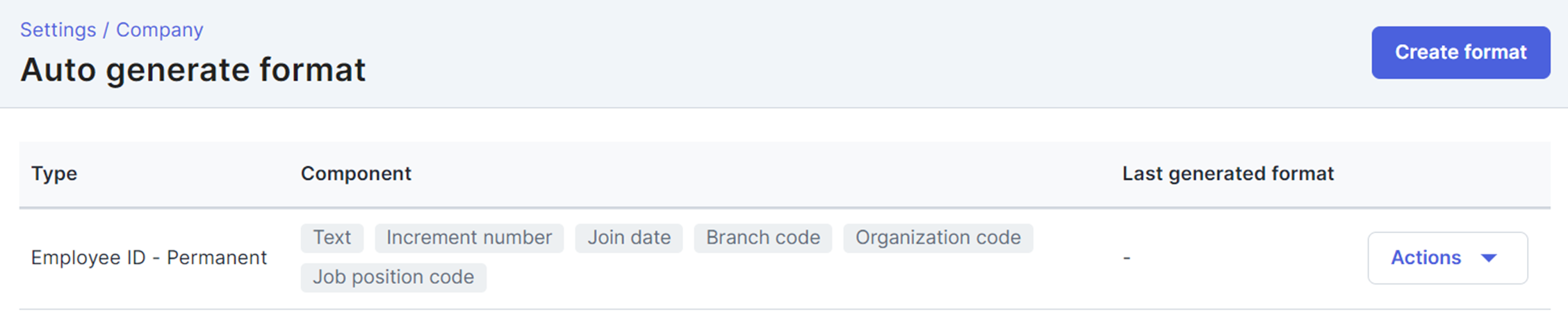This screenshot has height=332, width=1568.
Task: Click the Branch code component chip
Action: (x=763, y=237)
